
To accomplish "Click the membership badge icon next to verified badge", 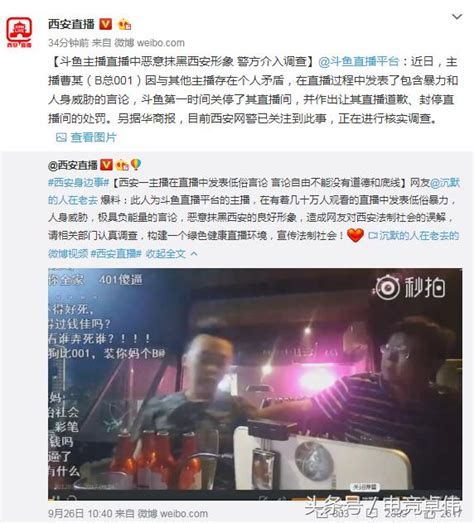I will click(124, 24).
